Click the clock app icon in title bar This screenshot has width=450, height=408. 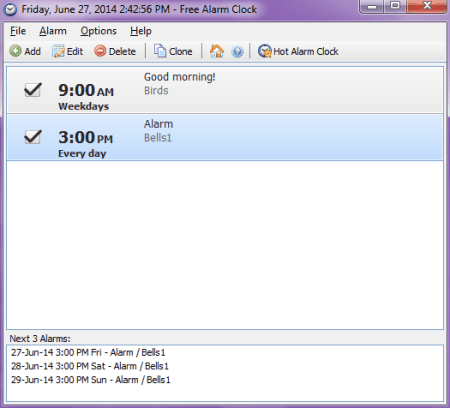coord(10,9)
